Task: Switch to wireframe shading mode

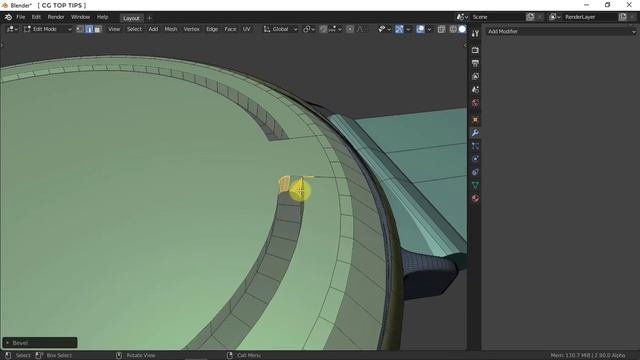Action: 453,29
